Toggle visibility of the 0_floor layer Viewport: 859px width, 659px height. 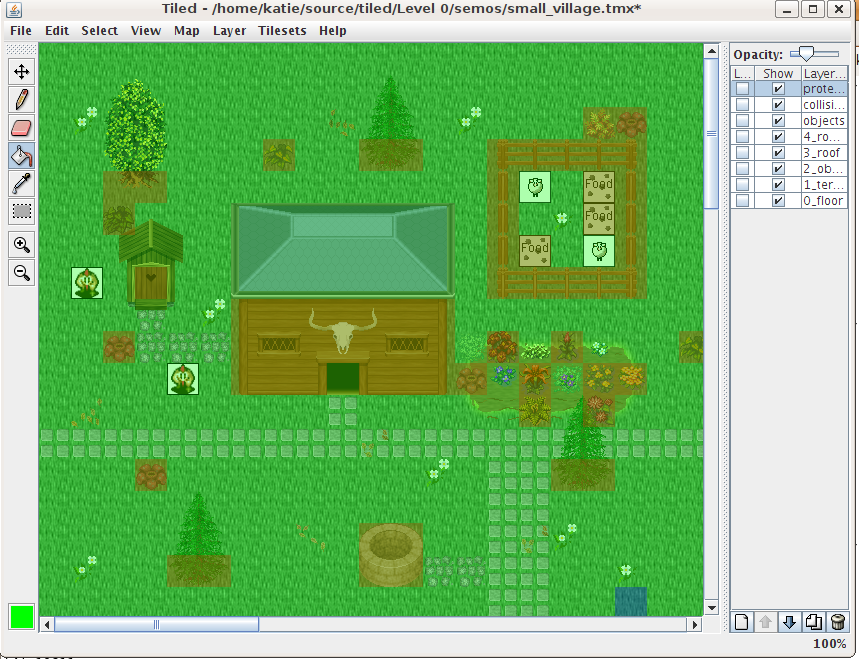point(778,201)
